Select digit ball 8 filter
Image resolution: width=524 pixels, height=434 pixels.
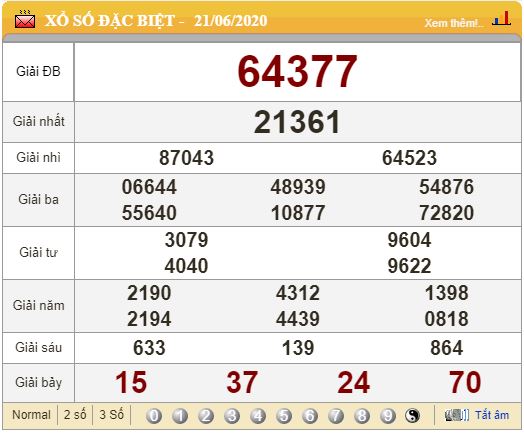pyautogui.click(x=362, y=416)
